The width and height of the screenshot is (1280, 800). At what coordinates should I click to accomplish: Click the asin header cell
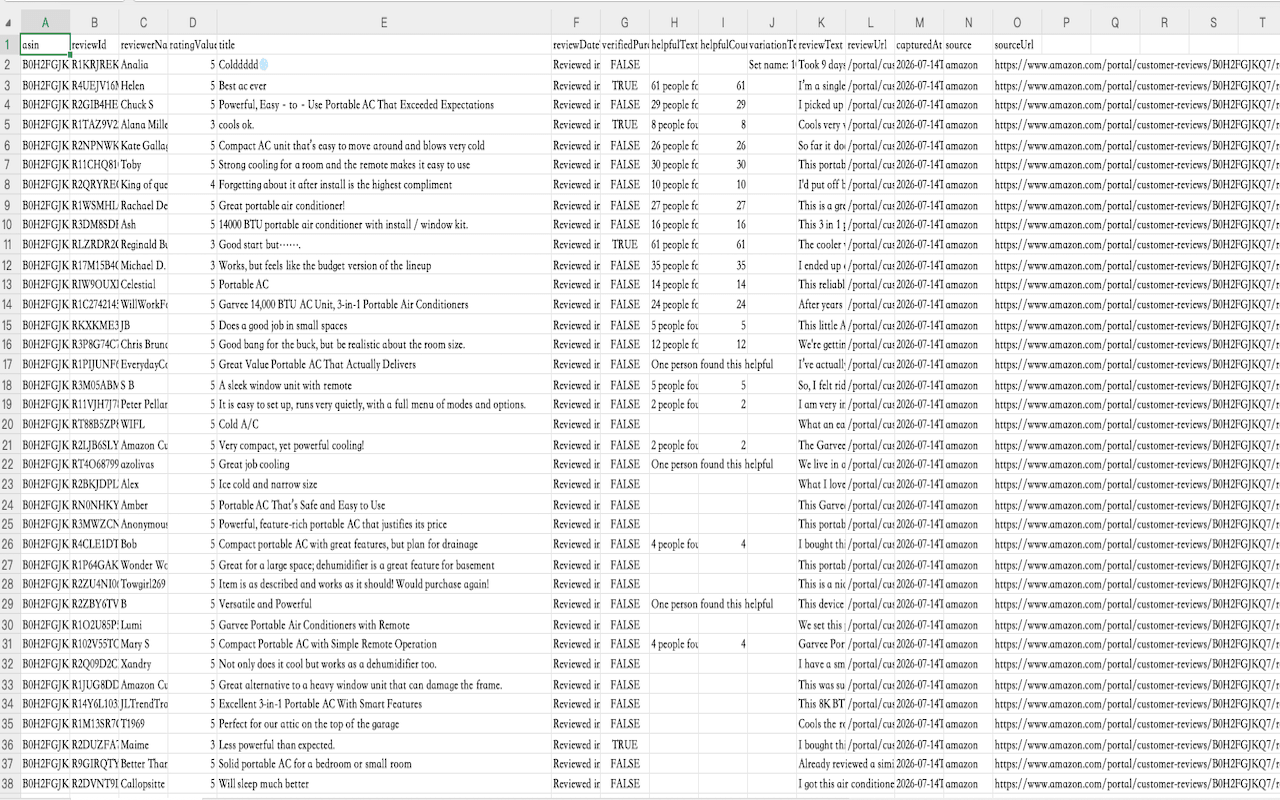pyautogui.click(x=45, y=45)
